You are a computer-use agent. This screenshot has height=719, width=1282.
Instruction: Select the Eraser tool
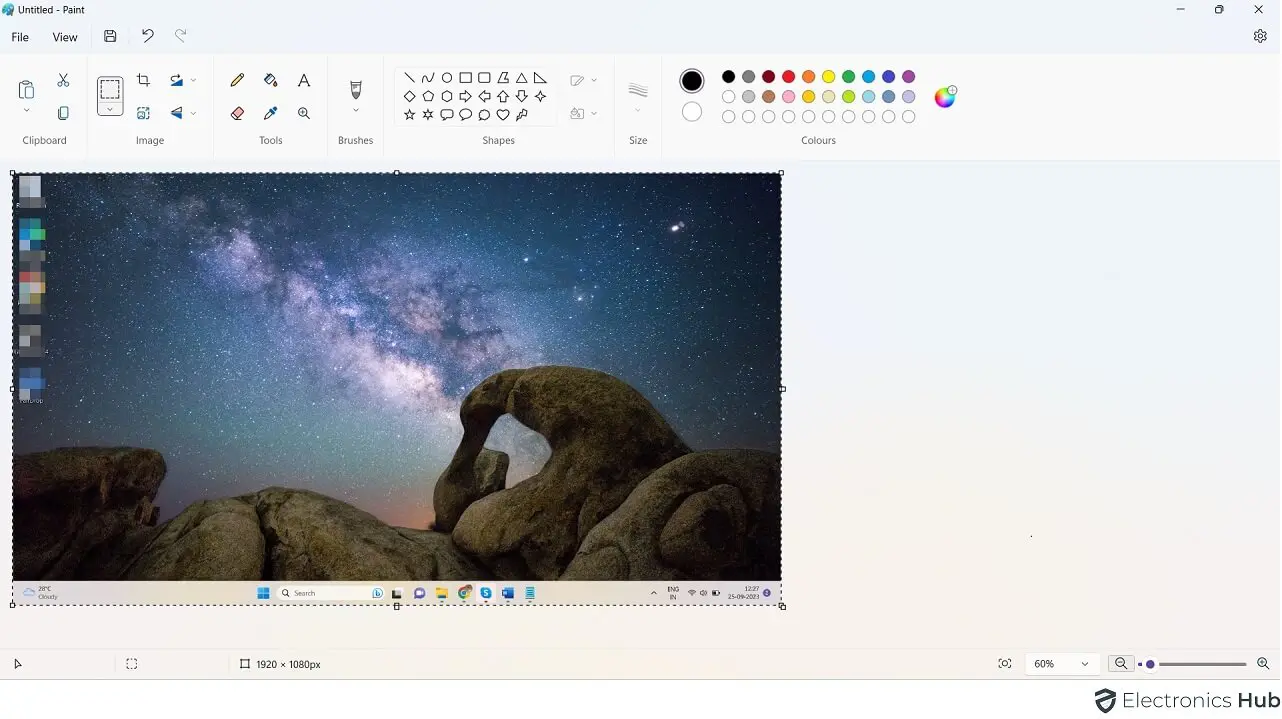[x=237, y=113]
